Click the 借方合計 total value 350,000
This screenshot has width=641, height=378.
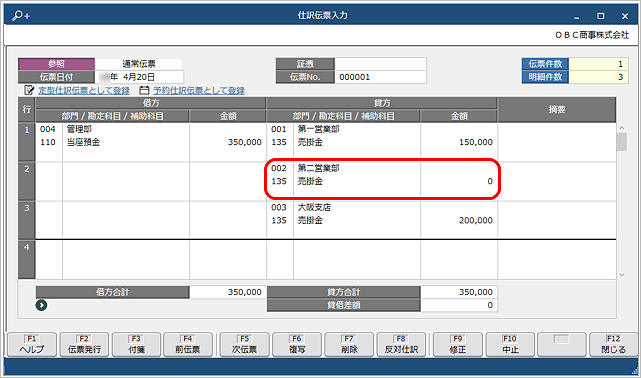228,292
